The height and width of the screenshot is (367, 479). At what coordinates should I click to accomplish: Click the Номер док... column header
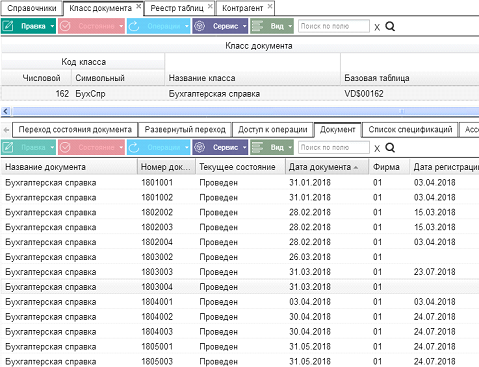click(166, 167)
